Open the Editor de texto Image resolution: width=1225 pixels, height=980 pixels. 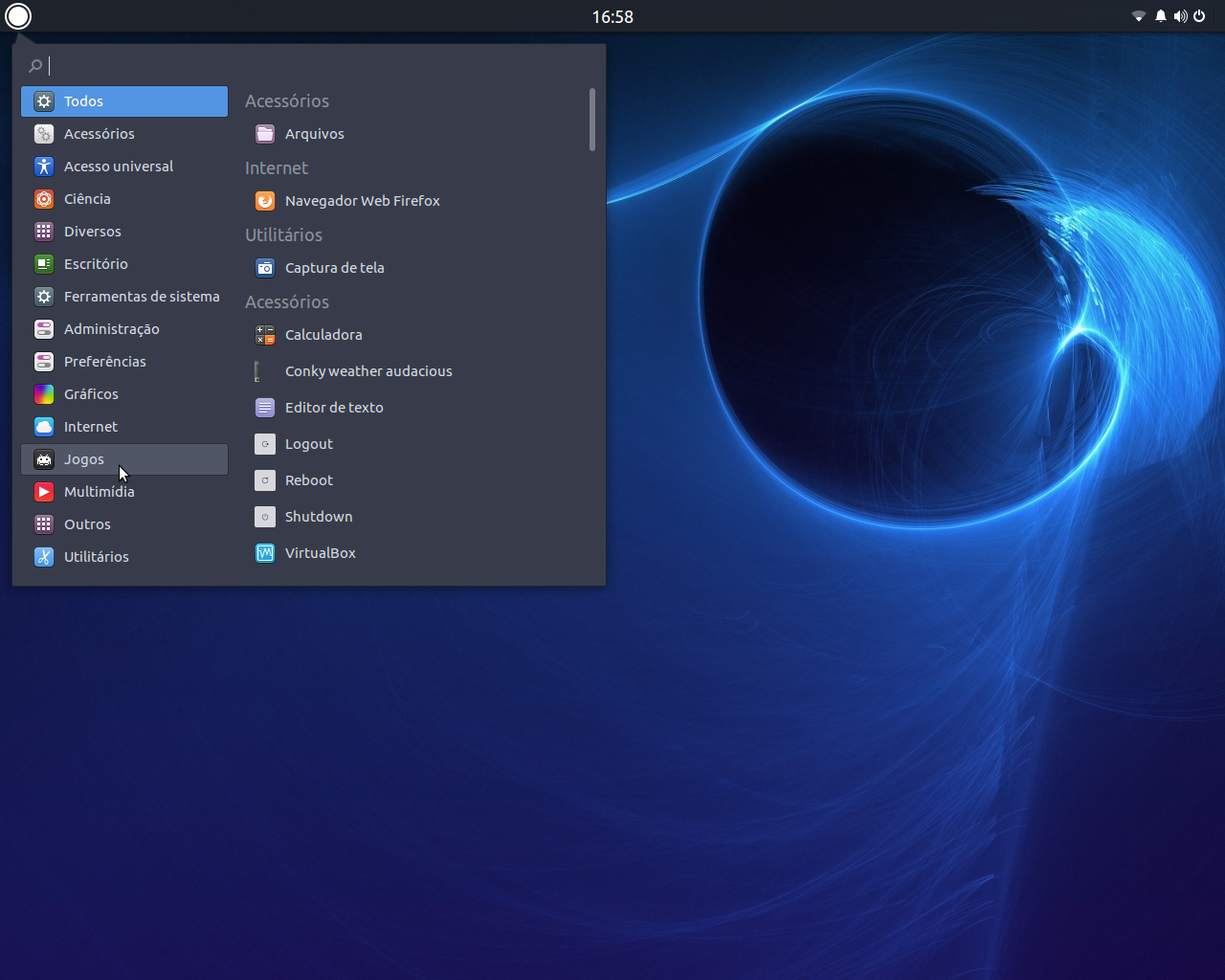(333, 407)
